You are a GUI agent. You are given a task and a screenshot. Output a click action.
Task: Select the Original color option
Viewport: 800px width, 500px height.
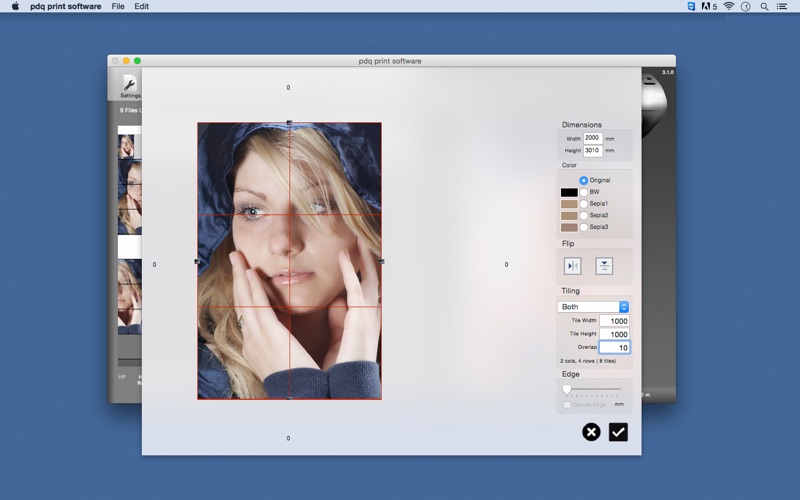[x=584, y=180]
